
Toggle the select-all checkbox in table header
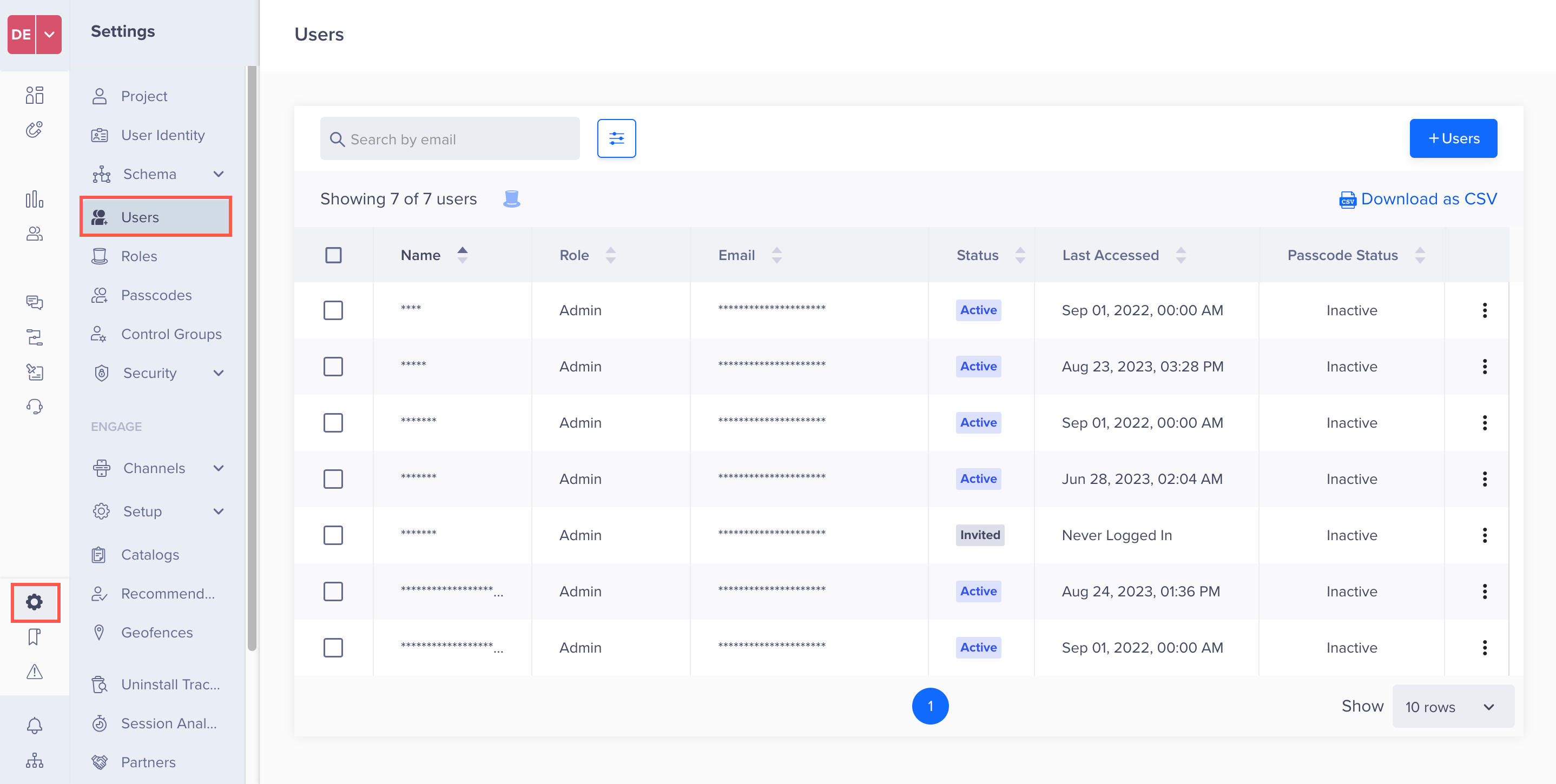(333, 255)
